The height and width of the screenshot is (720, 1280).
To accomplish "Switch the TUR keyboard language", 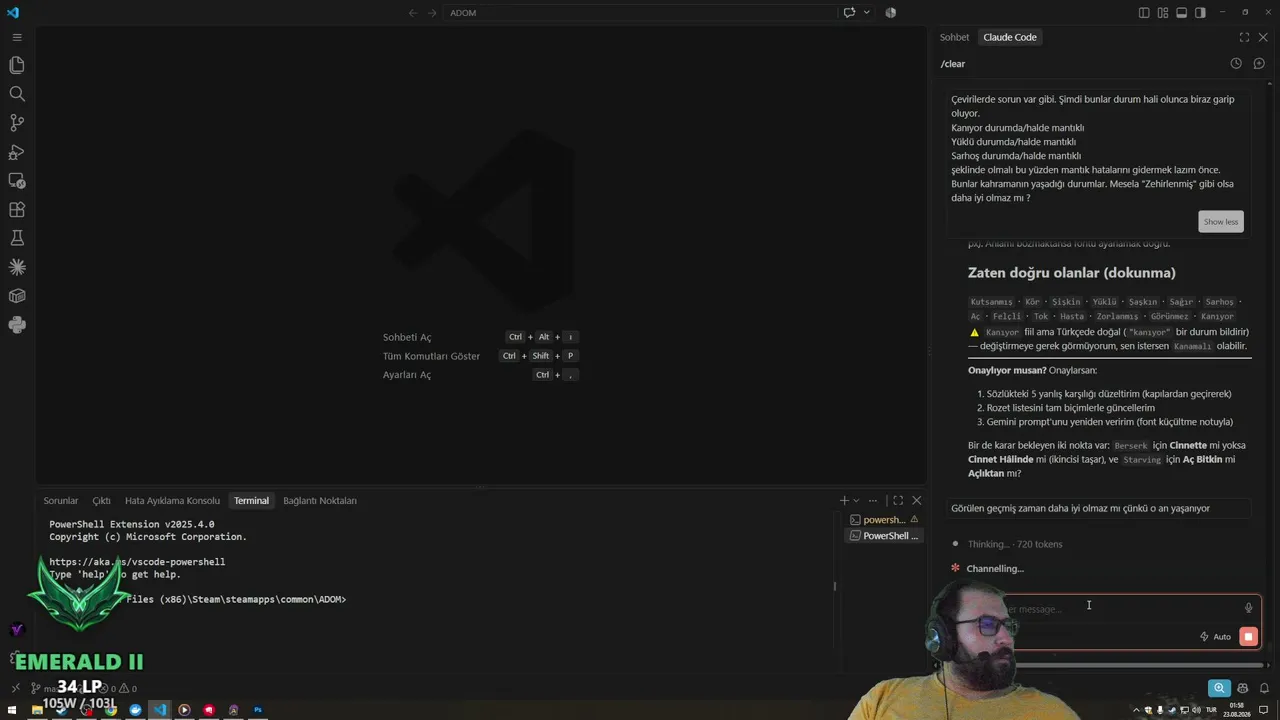I will click(x=1212, y=710).
